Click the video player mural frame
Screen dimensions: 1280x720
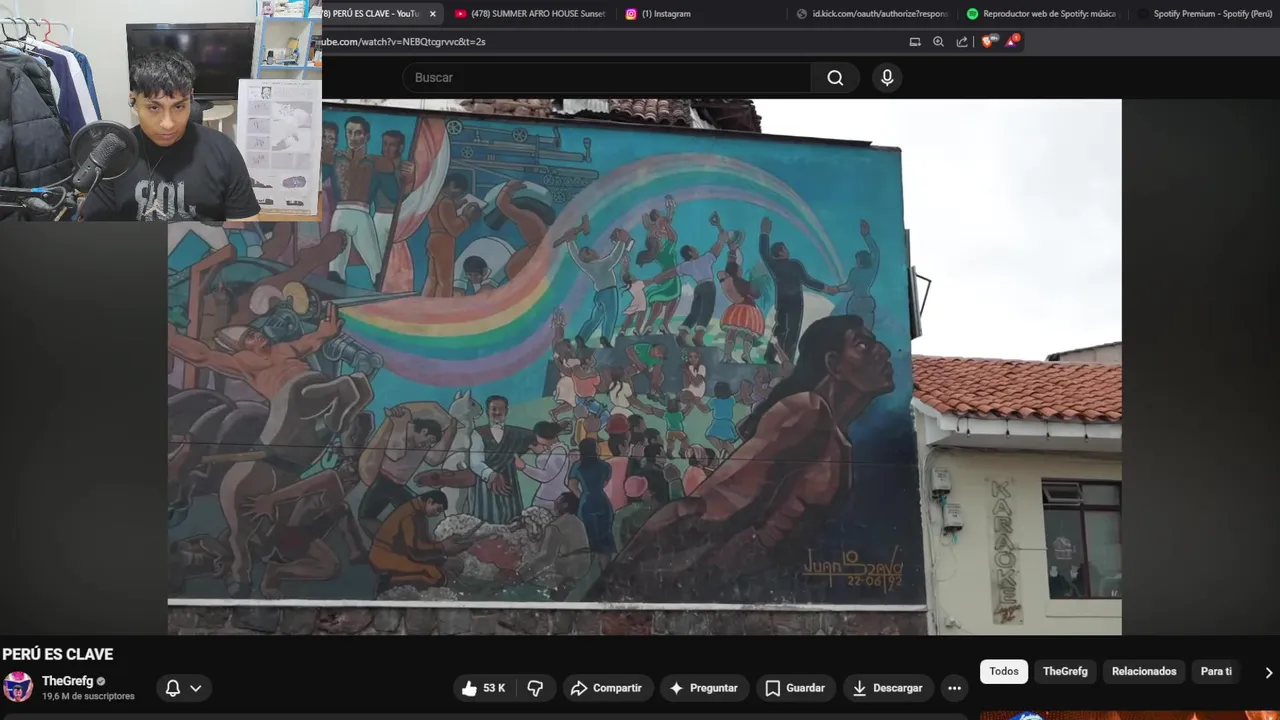(x=644, y=367)
